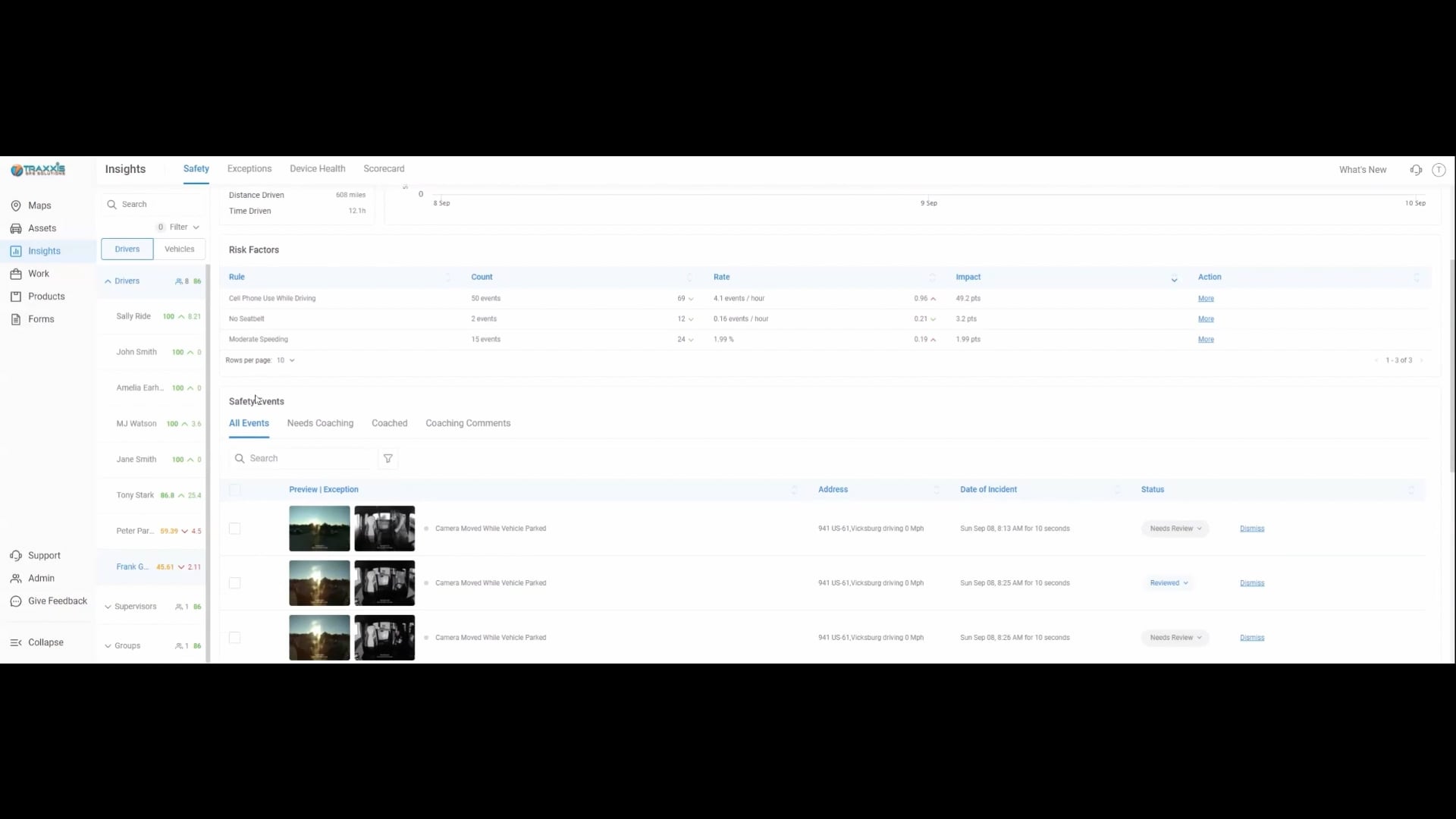Expand the Supervisors group in the list
This screenshot has width=1456, height=819.
[108, 607]
